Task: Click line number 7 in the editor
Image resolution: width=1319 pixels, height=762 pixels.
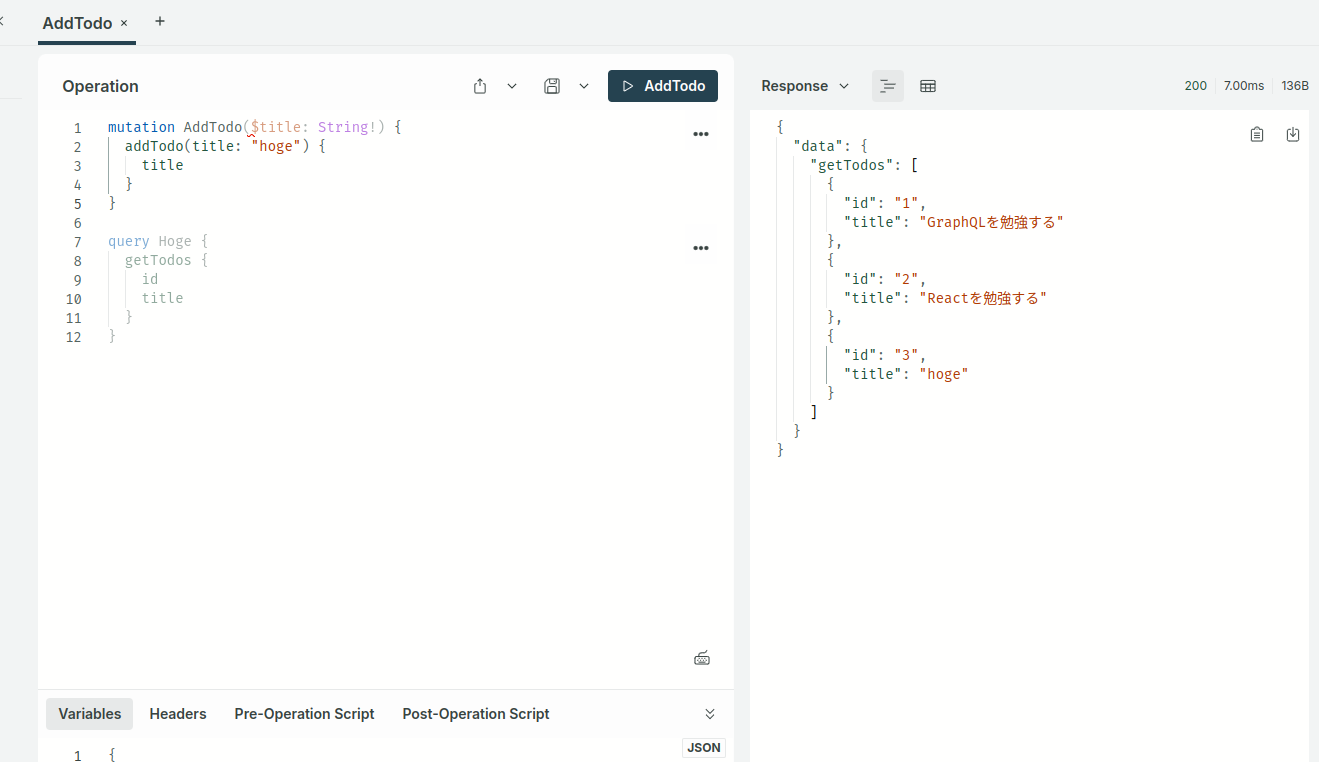Action: pyautogui.click(x=77, y=242)
